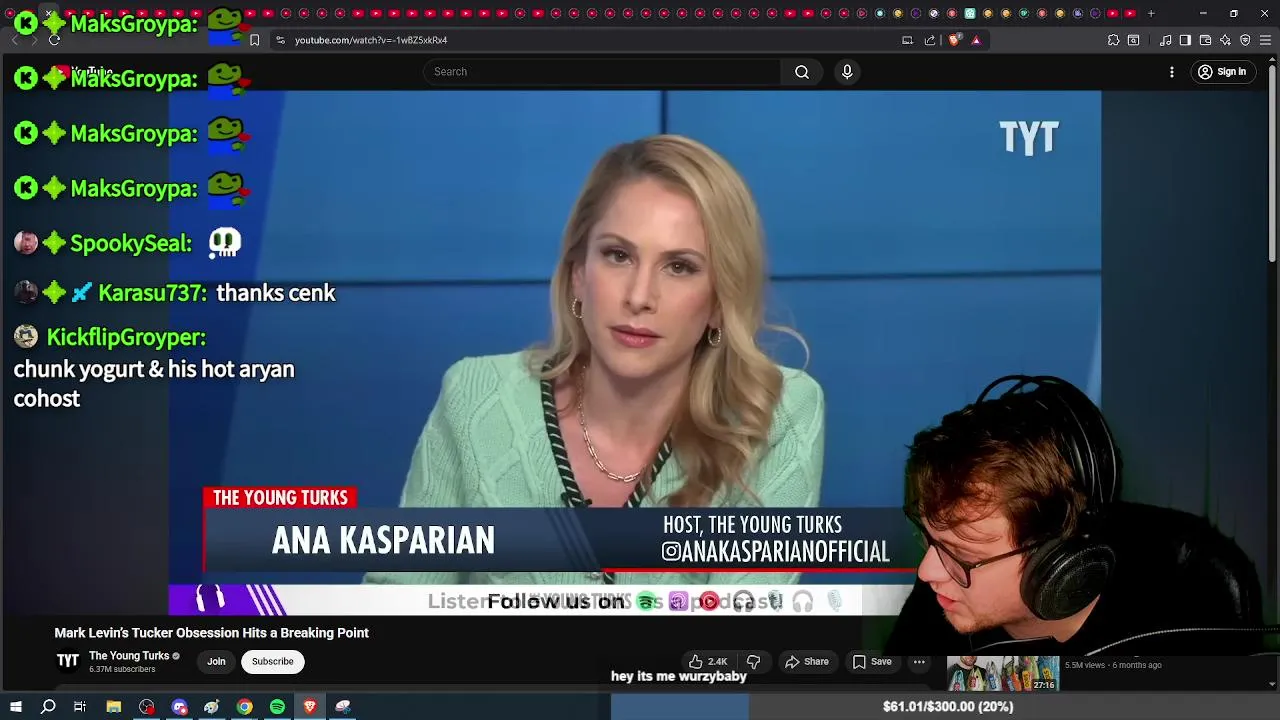Bookmark this page with the bookmark icon
Image resolution: width=1280 pixels, height=720 pixels.
[x=254, y=40]
